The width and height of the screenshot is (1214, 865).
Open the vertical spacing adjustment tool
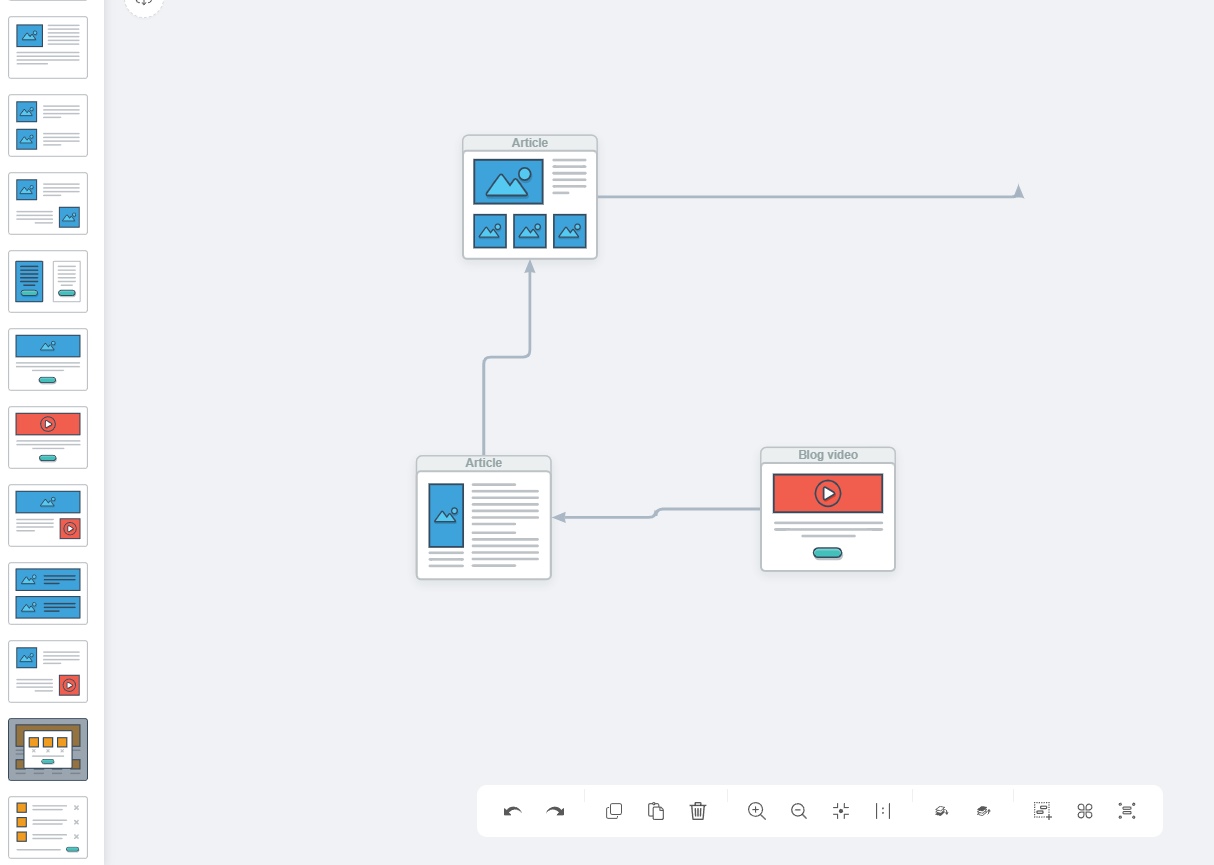(x=884, y=811)
